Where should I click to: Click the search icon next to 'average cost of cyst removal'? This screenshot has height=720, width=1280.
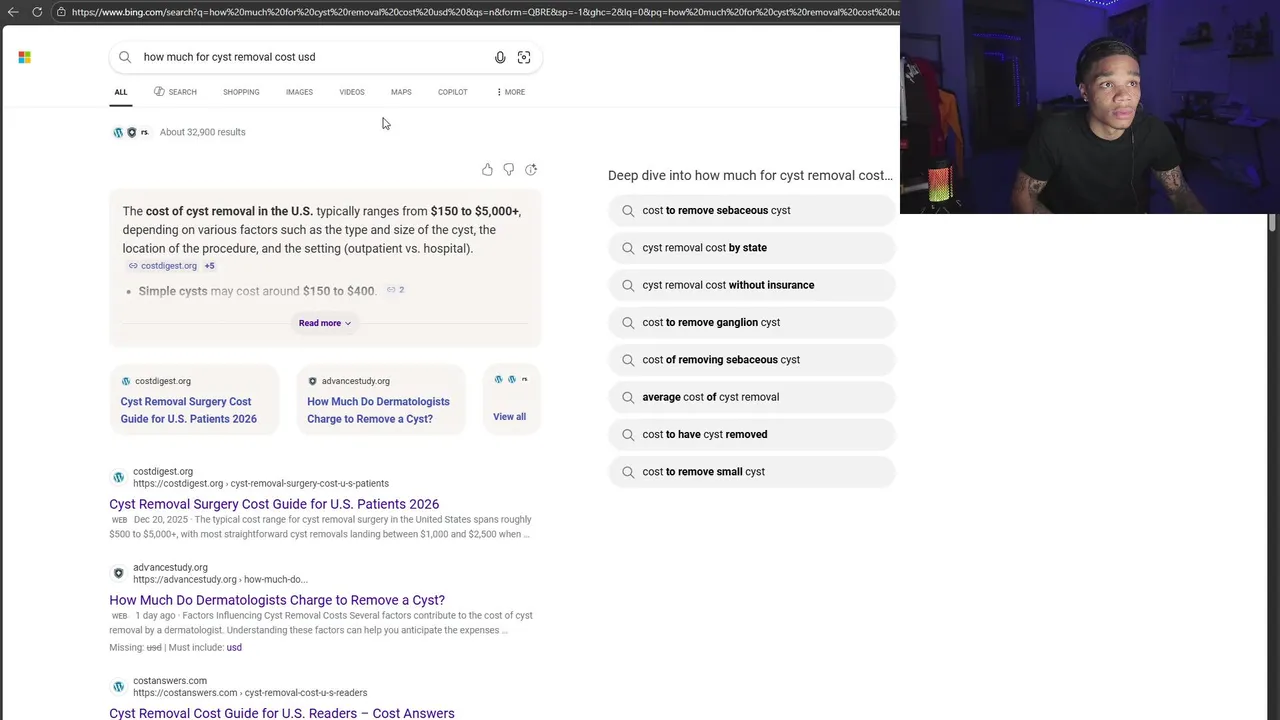(628, 397)
